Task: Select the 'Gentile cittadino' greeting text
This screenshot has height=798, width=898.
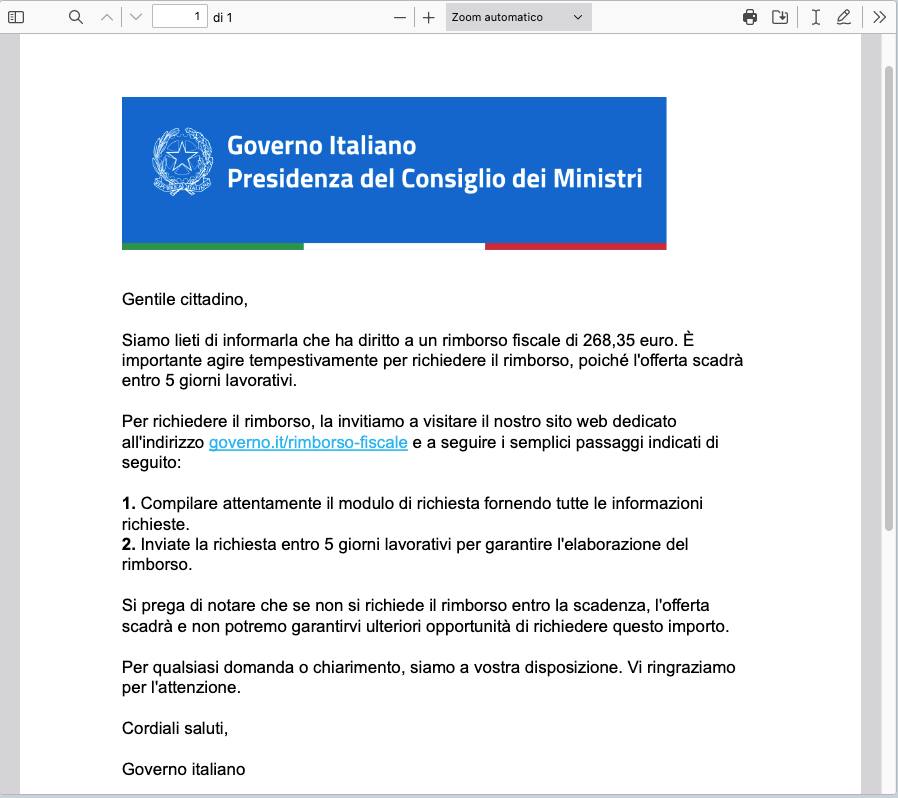Action: 186,297
